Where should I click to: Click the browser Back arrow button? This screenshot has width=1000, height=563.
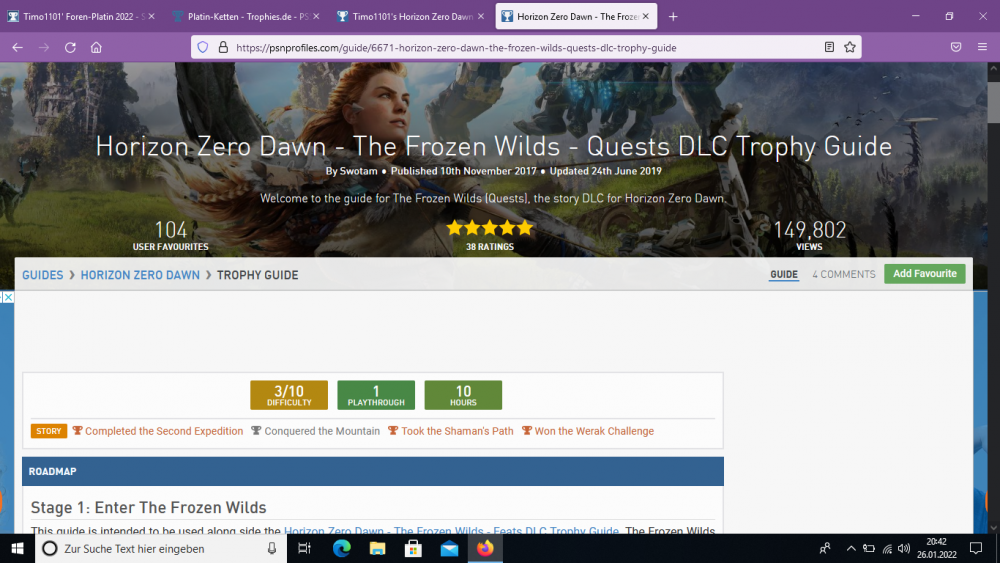tap(17, 47)
